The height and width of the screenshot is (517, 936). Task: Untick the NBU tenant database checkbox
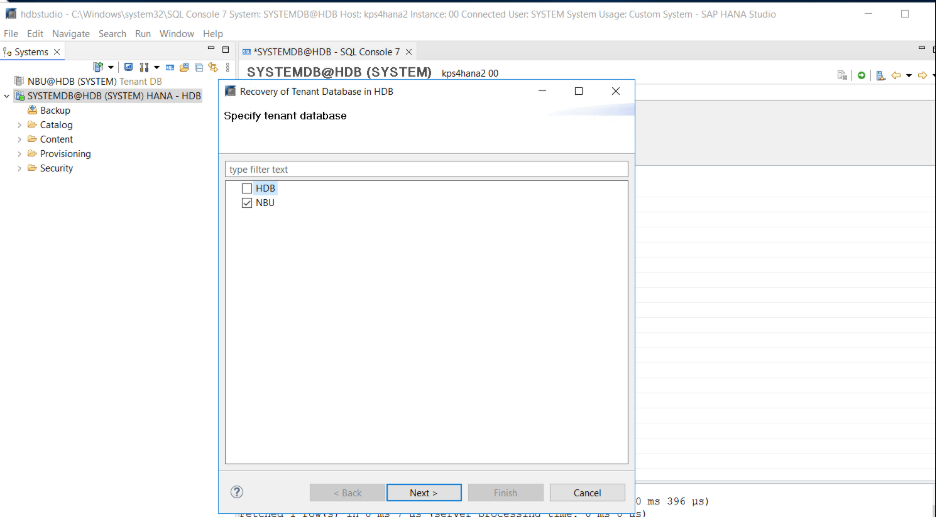247,203
